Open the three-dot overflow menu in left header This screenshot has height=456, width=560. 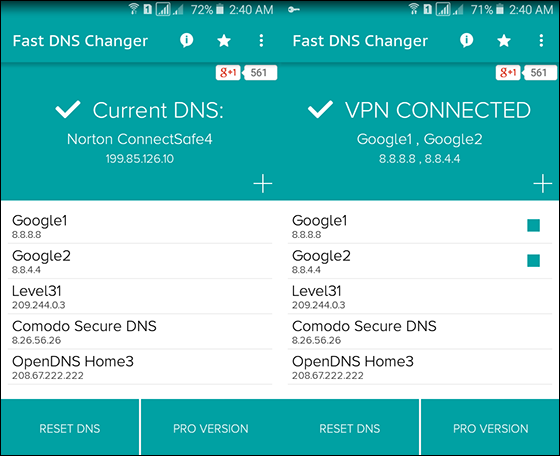261,41
